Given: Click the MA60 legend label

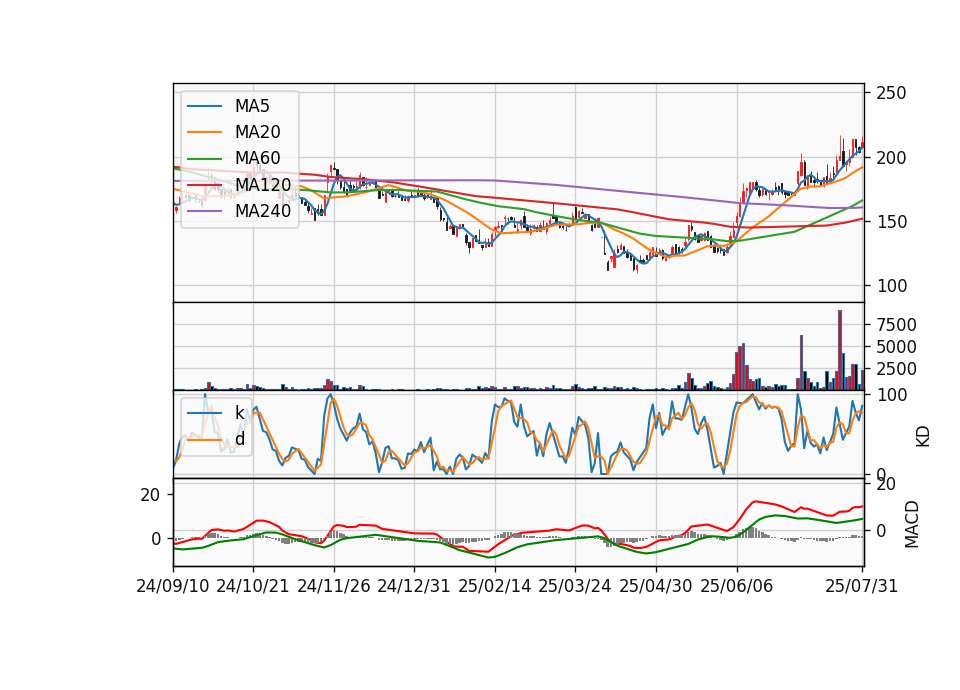Looking at the screenshot, I should [x=257, y=158].
